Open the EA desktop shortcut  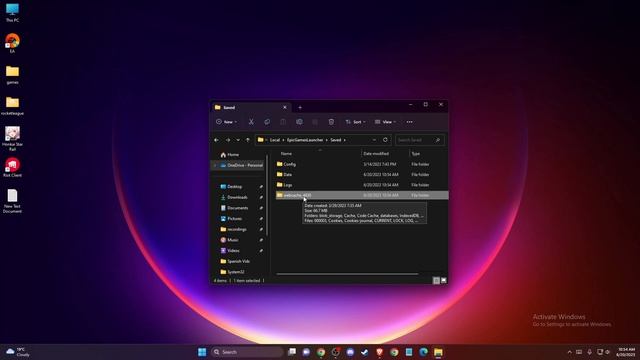point(12,43)
